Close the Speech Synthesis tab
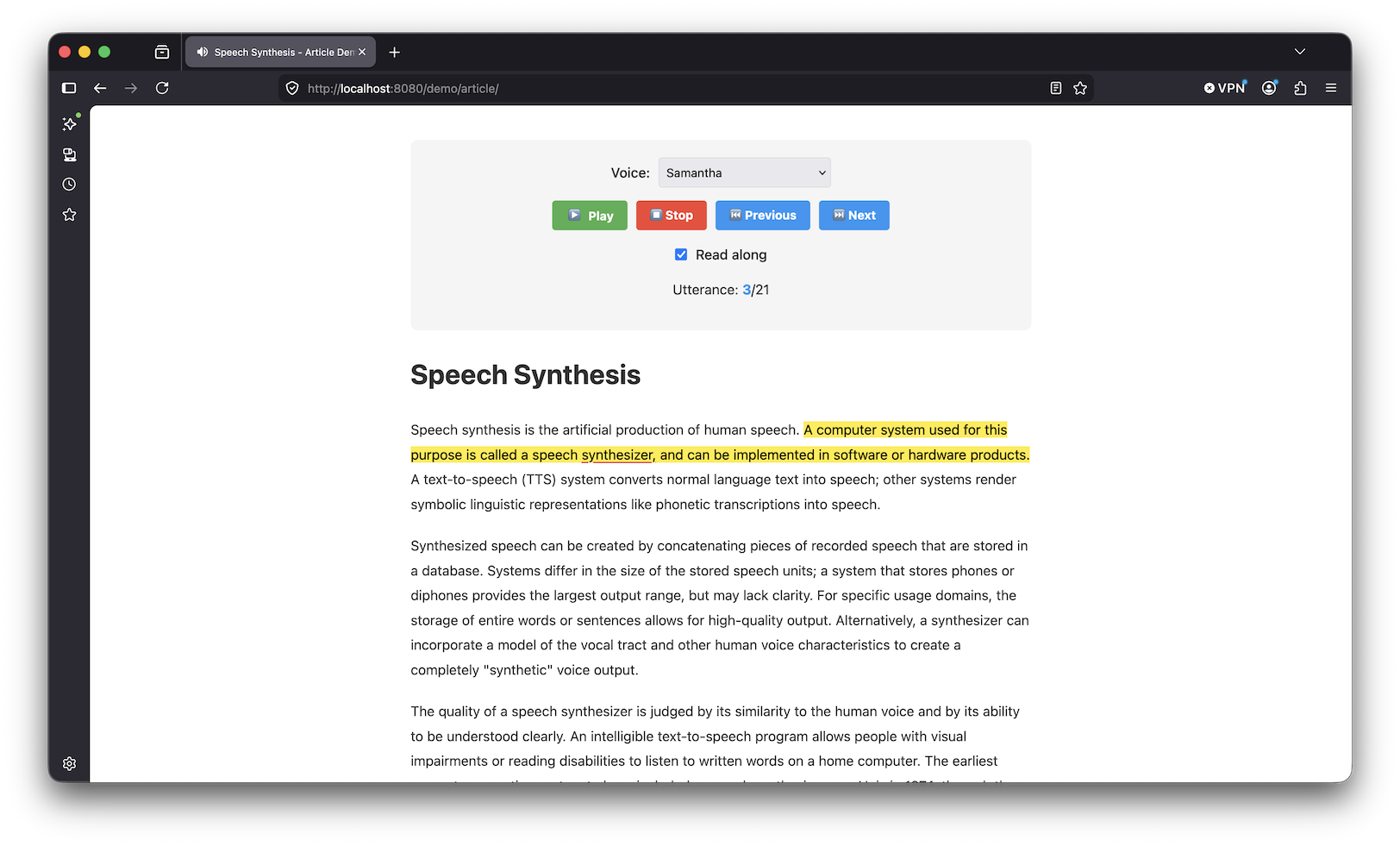The height and width of the screenshot is (846, 1400). click(362, 52)
